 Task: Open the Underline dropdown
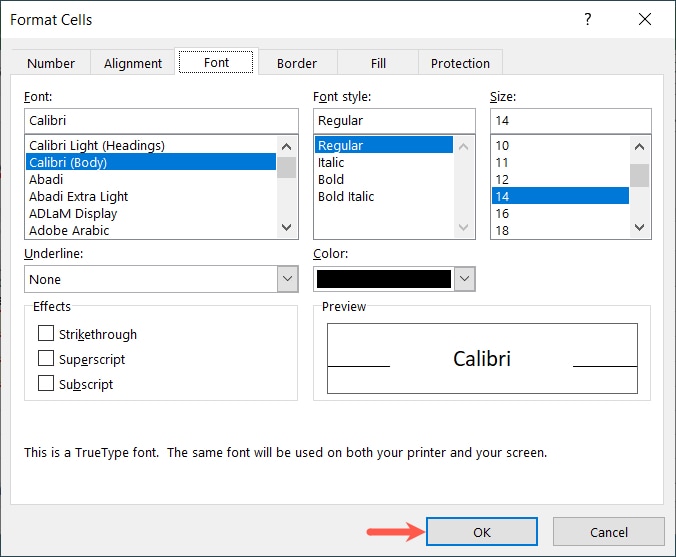click(x=288, y=279)
